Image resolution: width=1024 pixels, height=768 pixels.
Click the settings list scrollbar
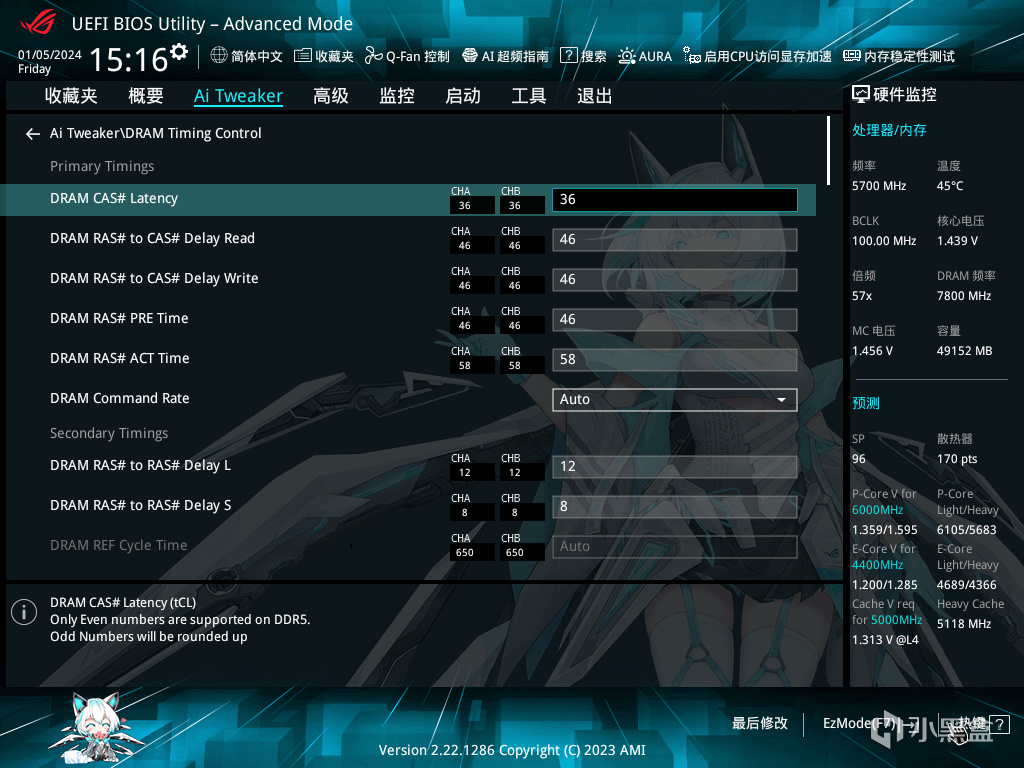828,152
